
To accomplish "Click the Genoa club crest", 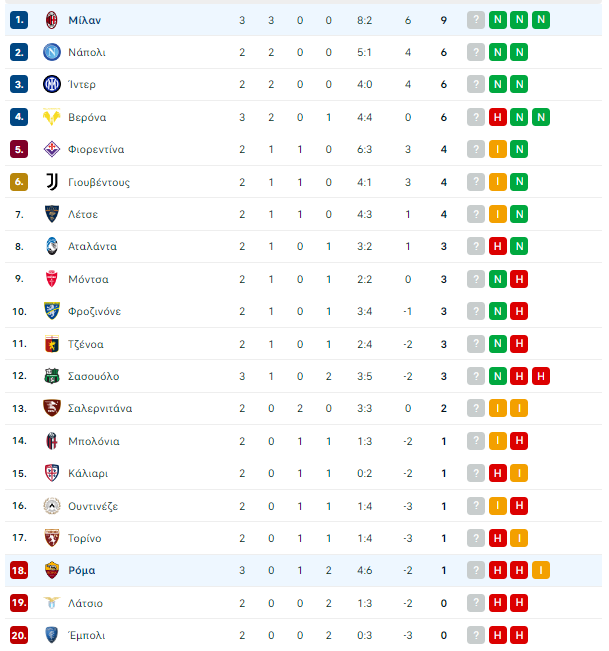I will [51, 344].
